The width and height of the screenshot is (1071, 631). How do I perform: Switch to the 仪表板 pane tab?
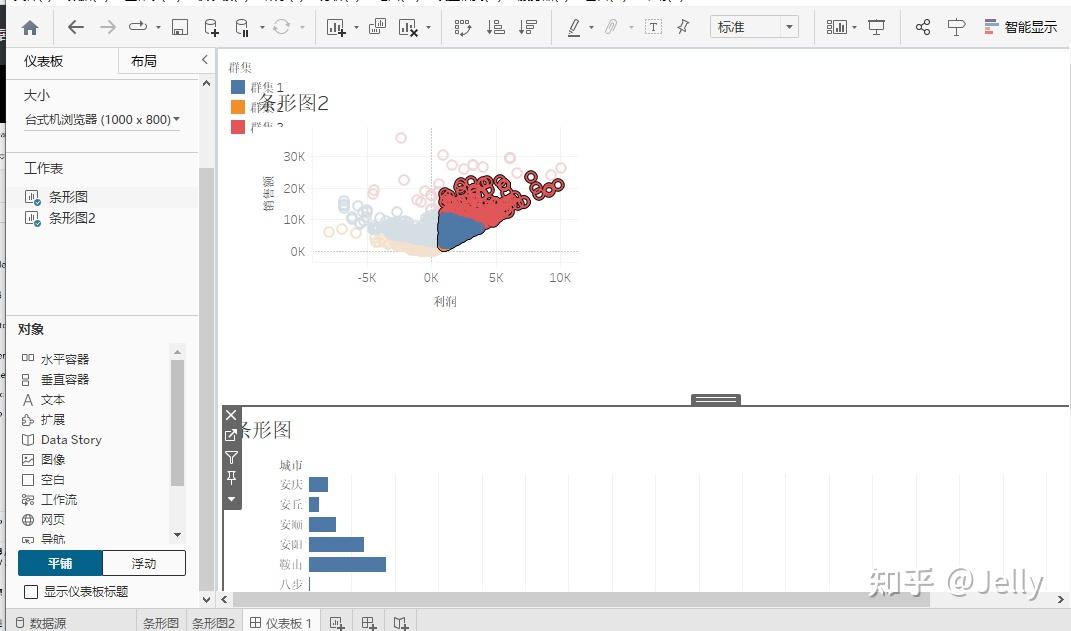click(44, 61)
